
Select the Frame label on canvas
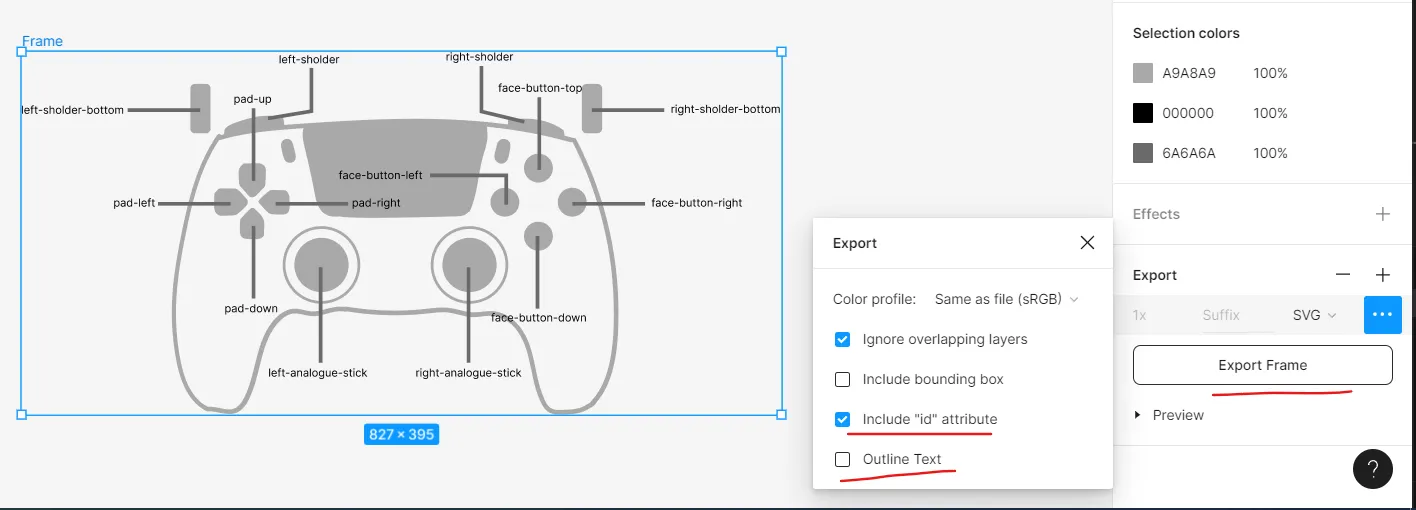42,41
